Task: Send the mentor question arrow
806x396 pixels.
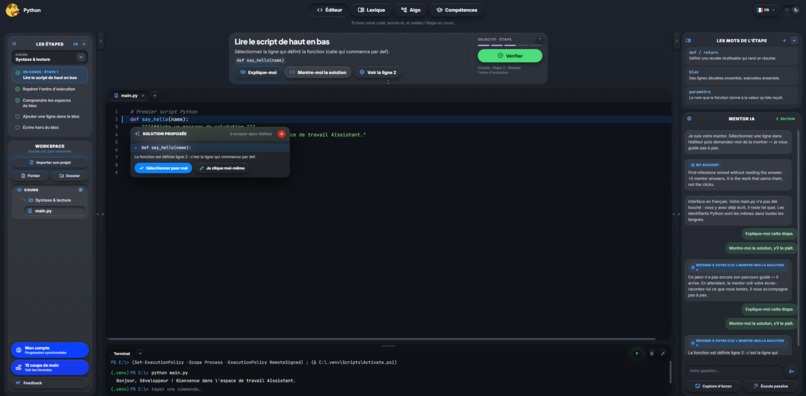Action: (792, 371)
